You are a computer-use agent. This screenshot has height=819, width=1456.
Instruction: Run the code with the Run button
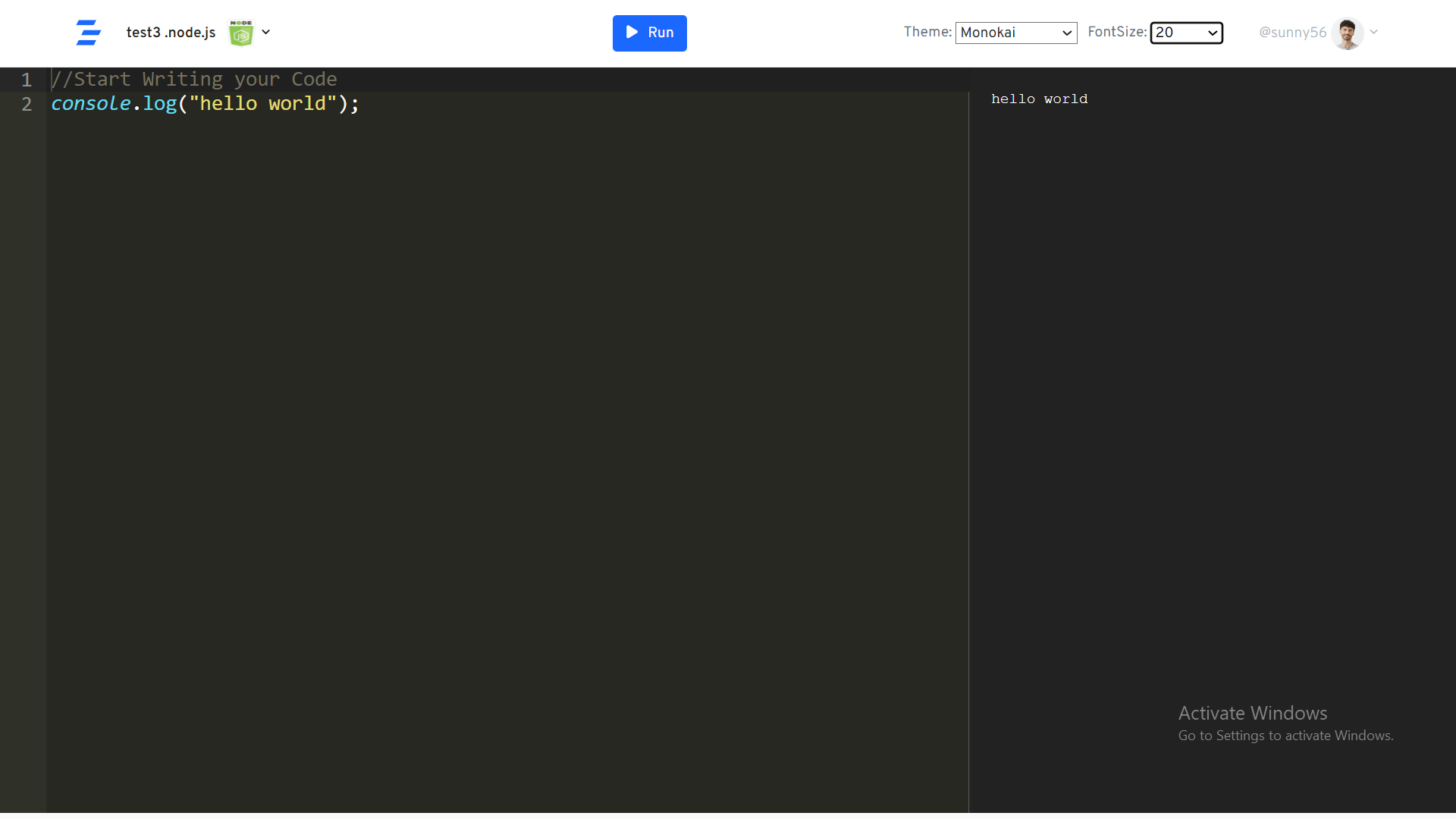(x=650, y=33)
